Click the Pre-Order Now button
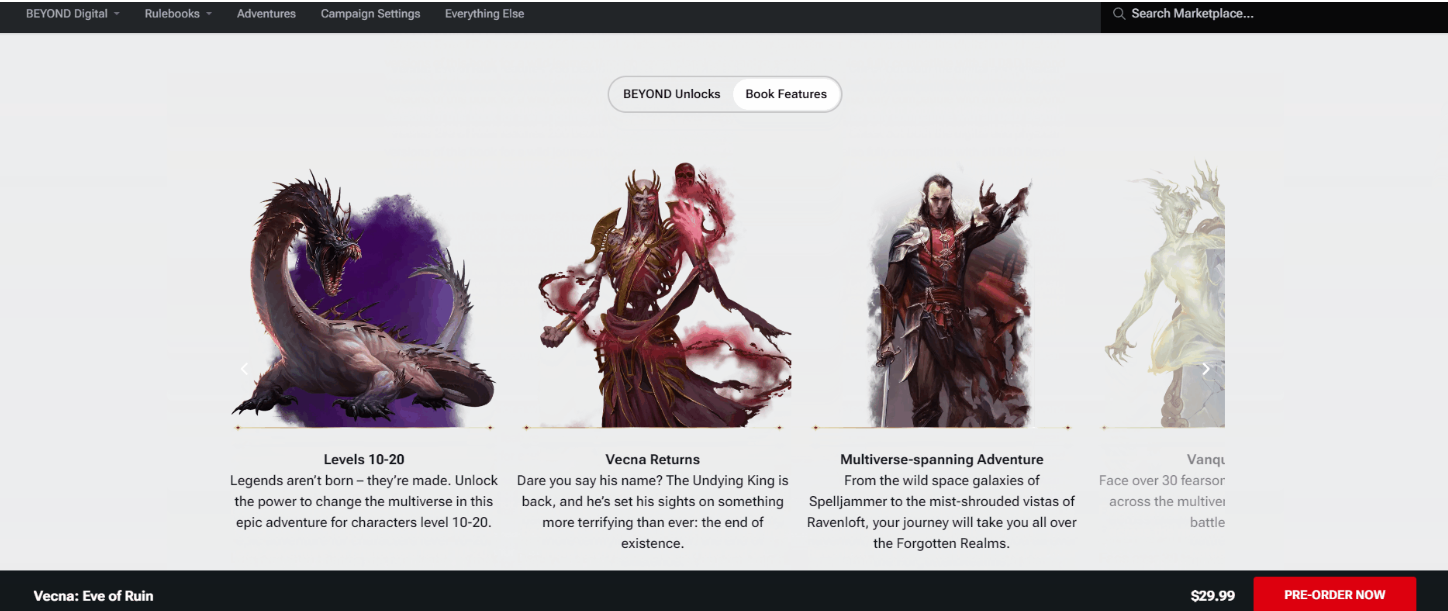1448x611 pixels. (x=1334, y=594)
